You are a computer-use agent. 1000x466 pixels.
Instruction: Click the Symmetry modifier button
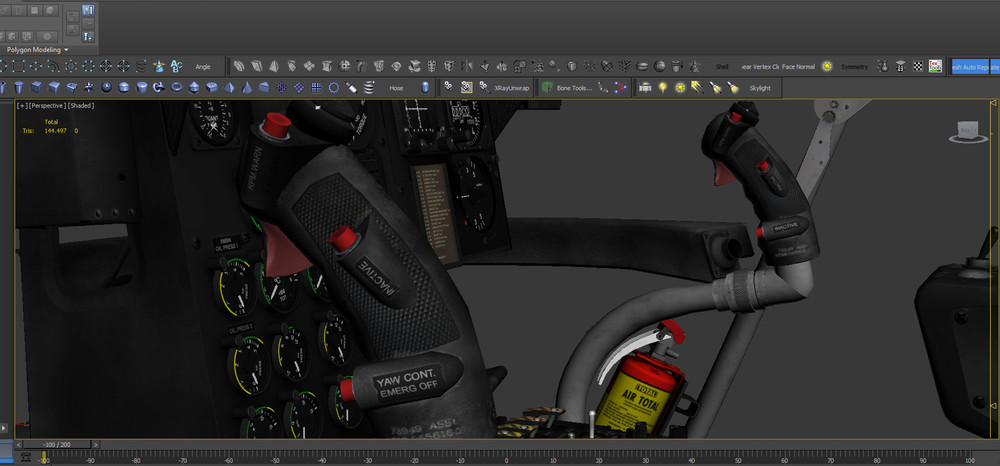click(x=854, y=66)
